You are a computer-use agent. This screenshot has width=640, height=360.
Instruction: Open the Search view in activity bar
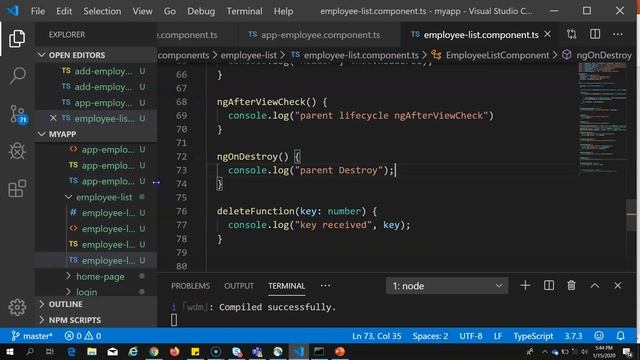(x=17, y=76)
